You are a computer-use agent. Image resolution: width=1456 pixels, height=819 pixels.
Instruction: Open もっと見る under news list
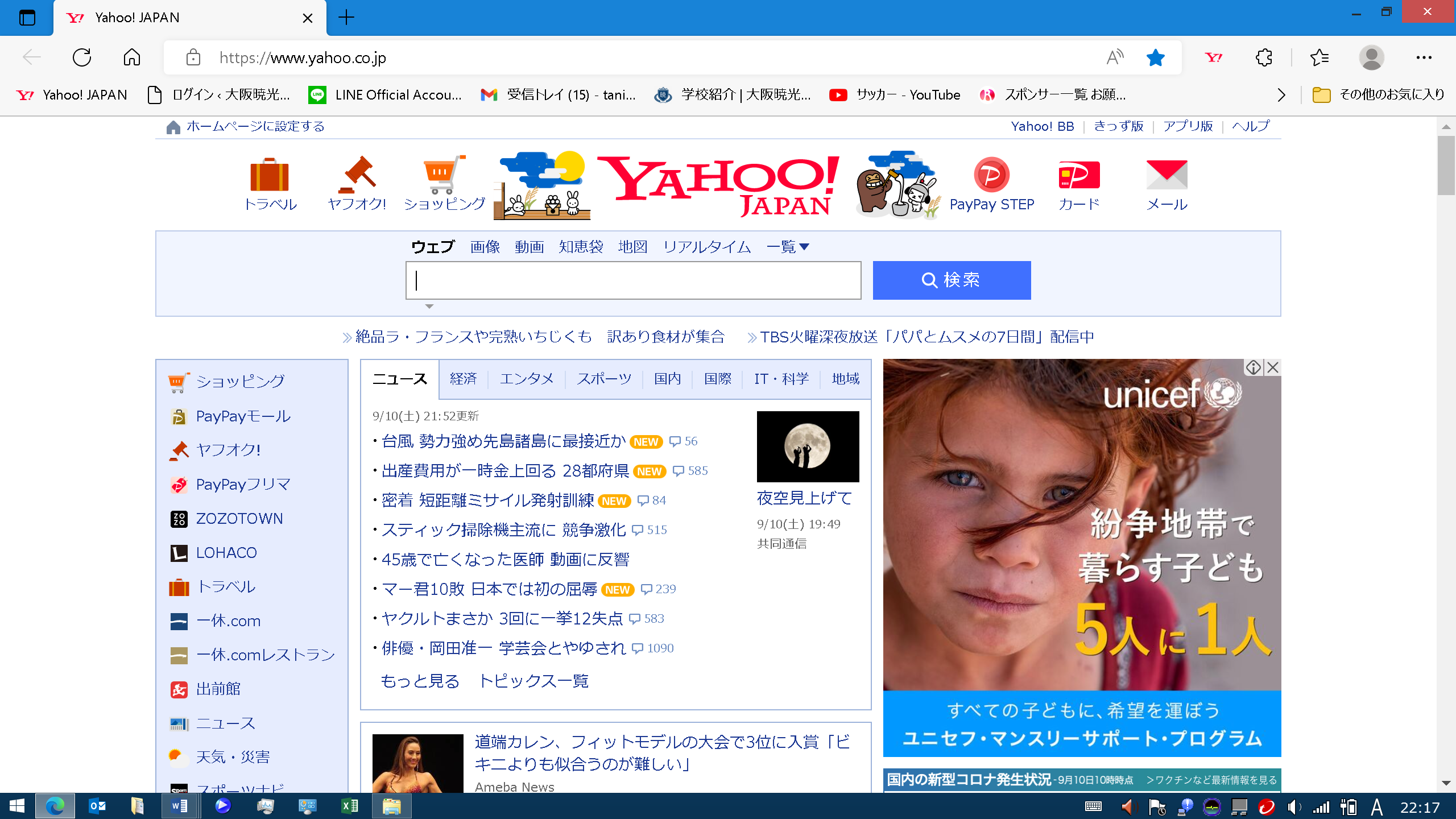coord(420,681)
